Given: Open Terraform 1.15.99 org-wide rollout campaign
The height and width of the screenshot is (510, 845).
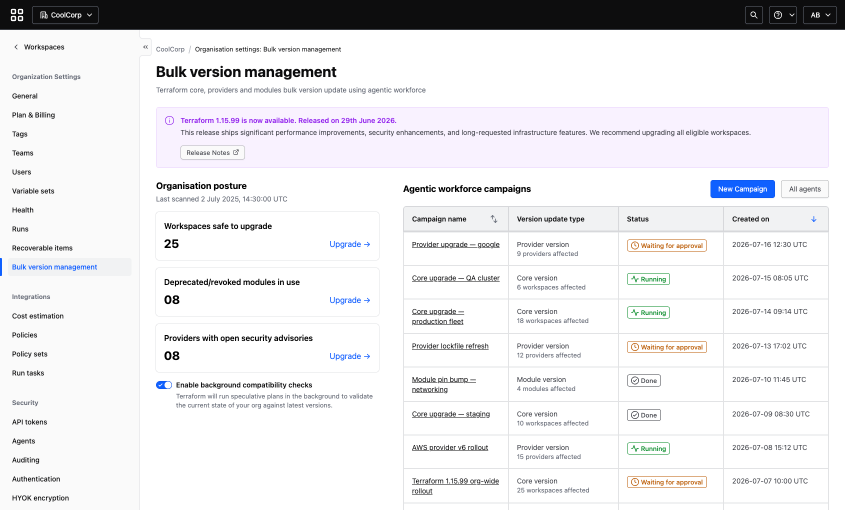Looking at the screenshot, I should (455, 486).
